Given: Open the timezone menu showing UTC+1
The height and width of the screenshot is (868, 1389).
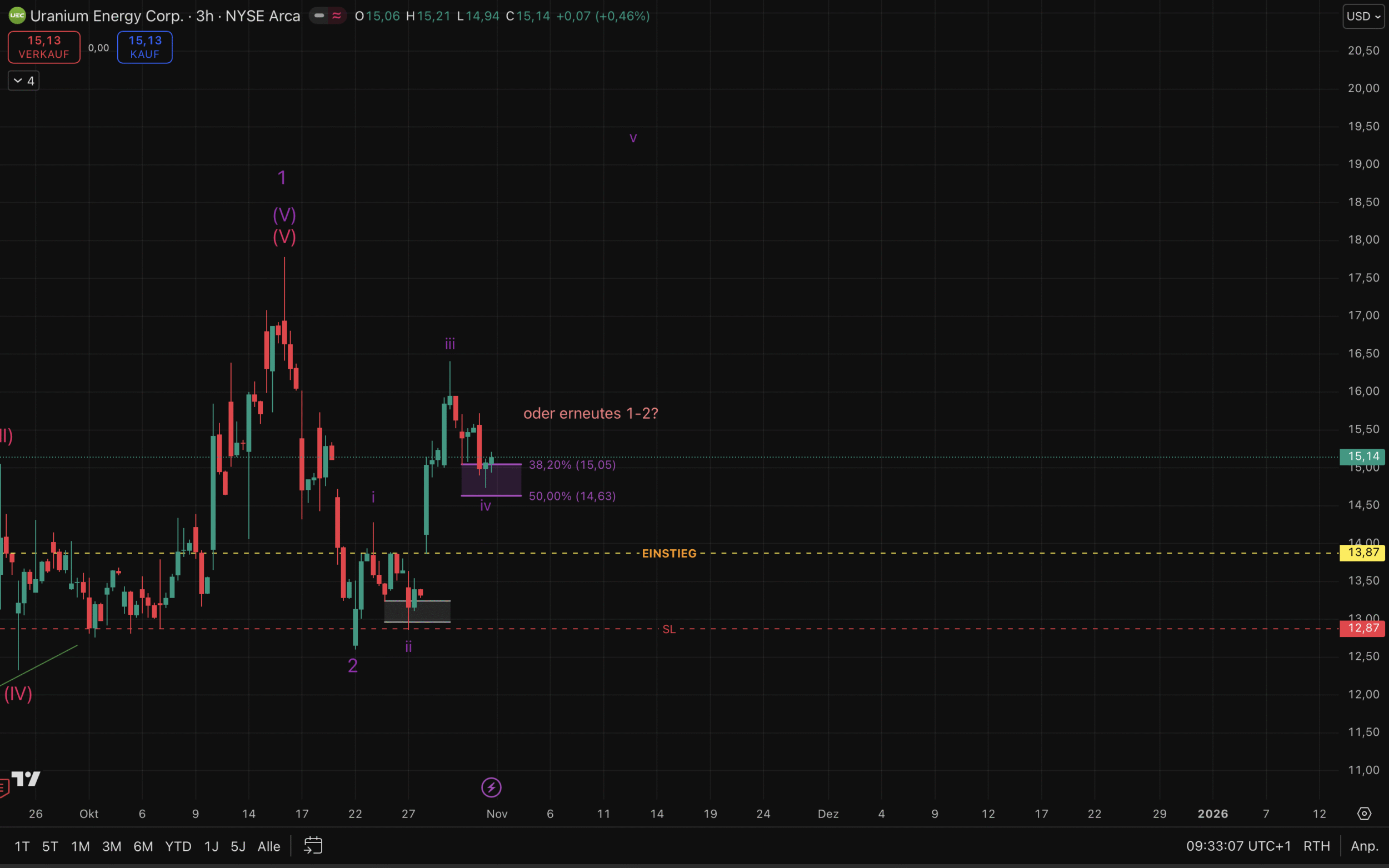Looking at the screenshot, I should pyautogui.click(x=1238, y=846).
